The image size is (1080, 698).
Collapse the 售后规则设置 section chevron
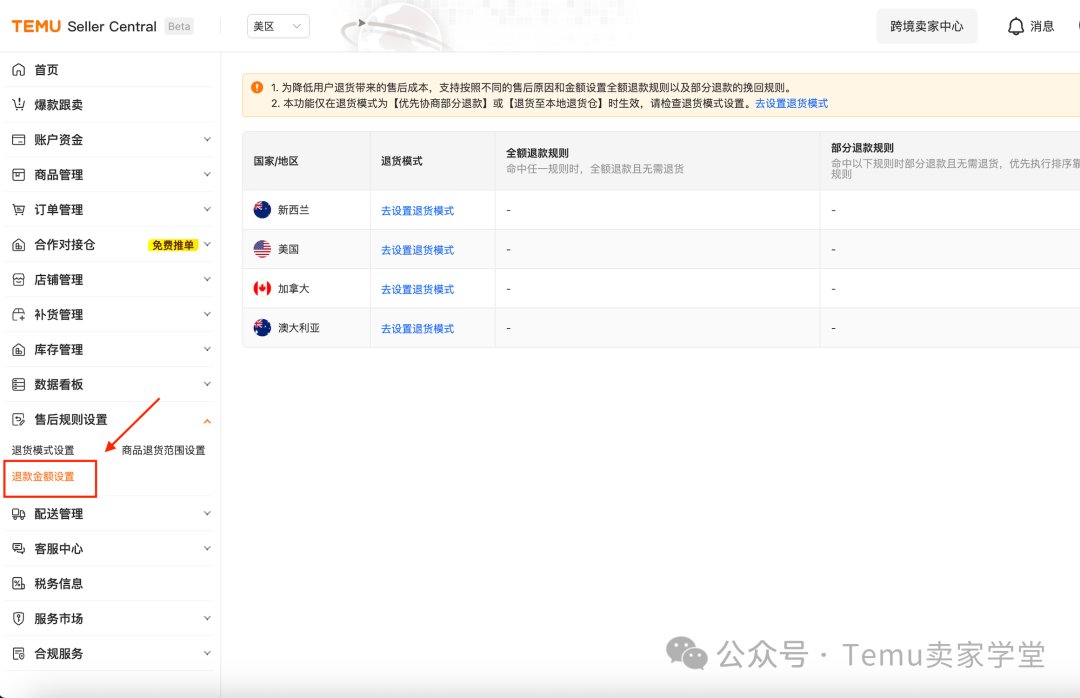207,421
